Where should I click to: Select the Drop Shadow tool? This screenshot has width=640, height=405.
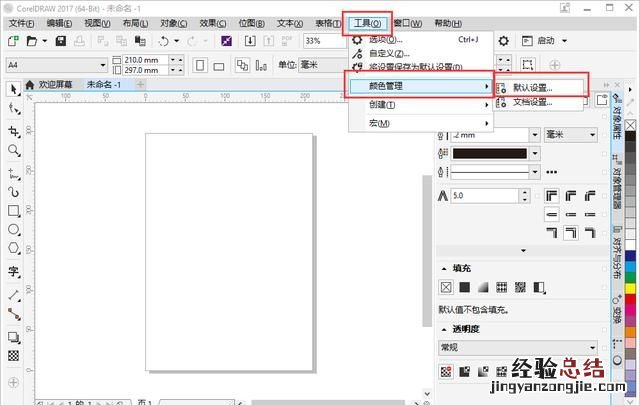(14, 337)
